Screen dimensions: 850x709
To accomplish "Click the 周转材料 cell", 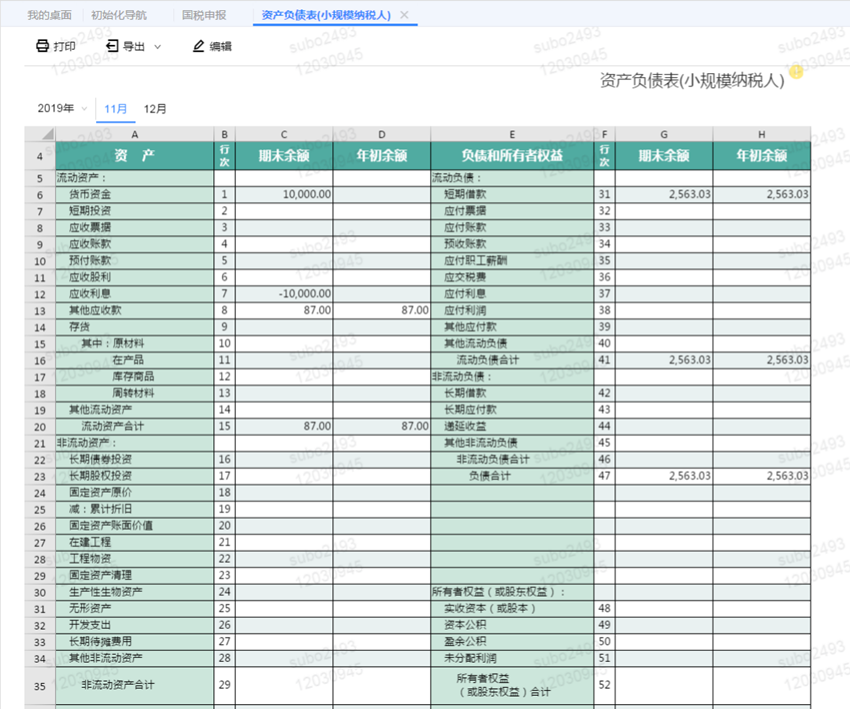I will coord(134,394).
